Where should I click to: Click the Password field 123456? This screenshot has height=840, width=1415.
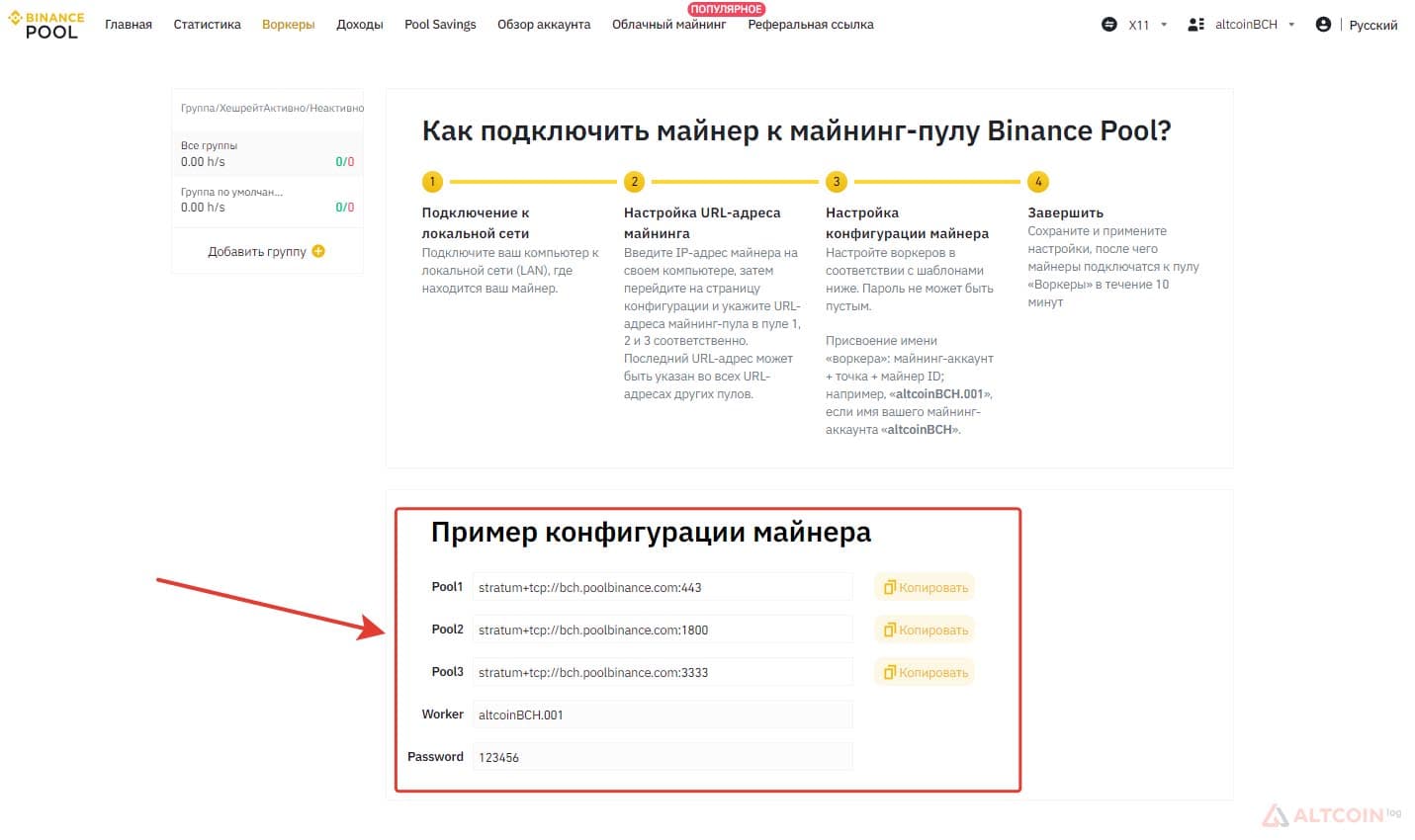pos(663,757)
